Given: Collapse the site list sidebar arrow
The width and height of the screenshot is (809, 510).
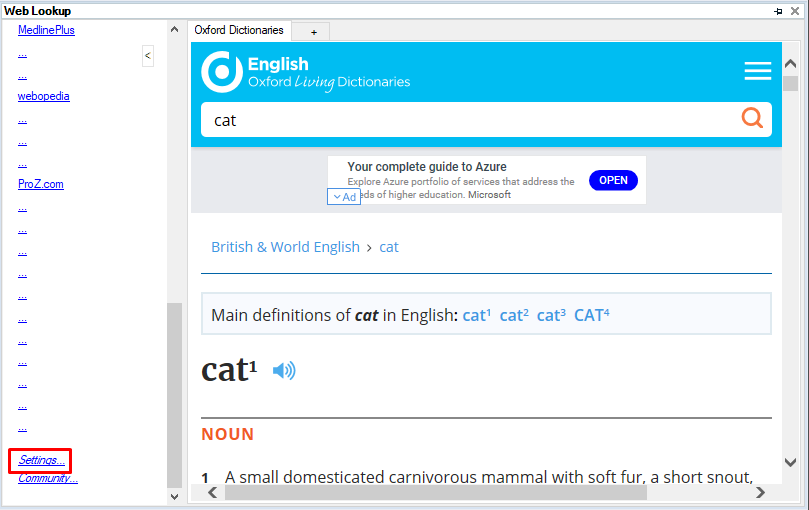Looking at the screenshot, I should pyautogui.click(x=148, y=56).
